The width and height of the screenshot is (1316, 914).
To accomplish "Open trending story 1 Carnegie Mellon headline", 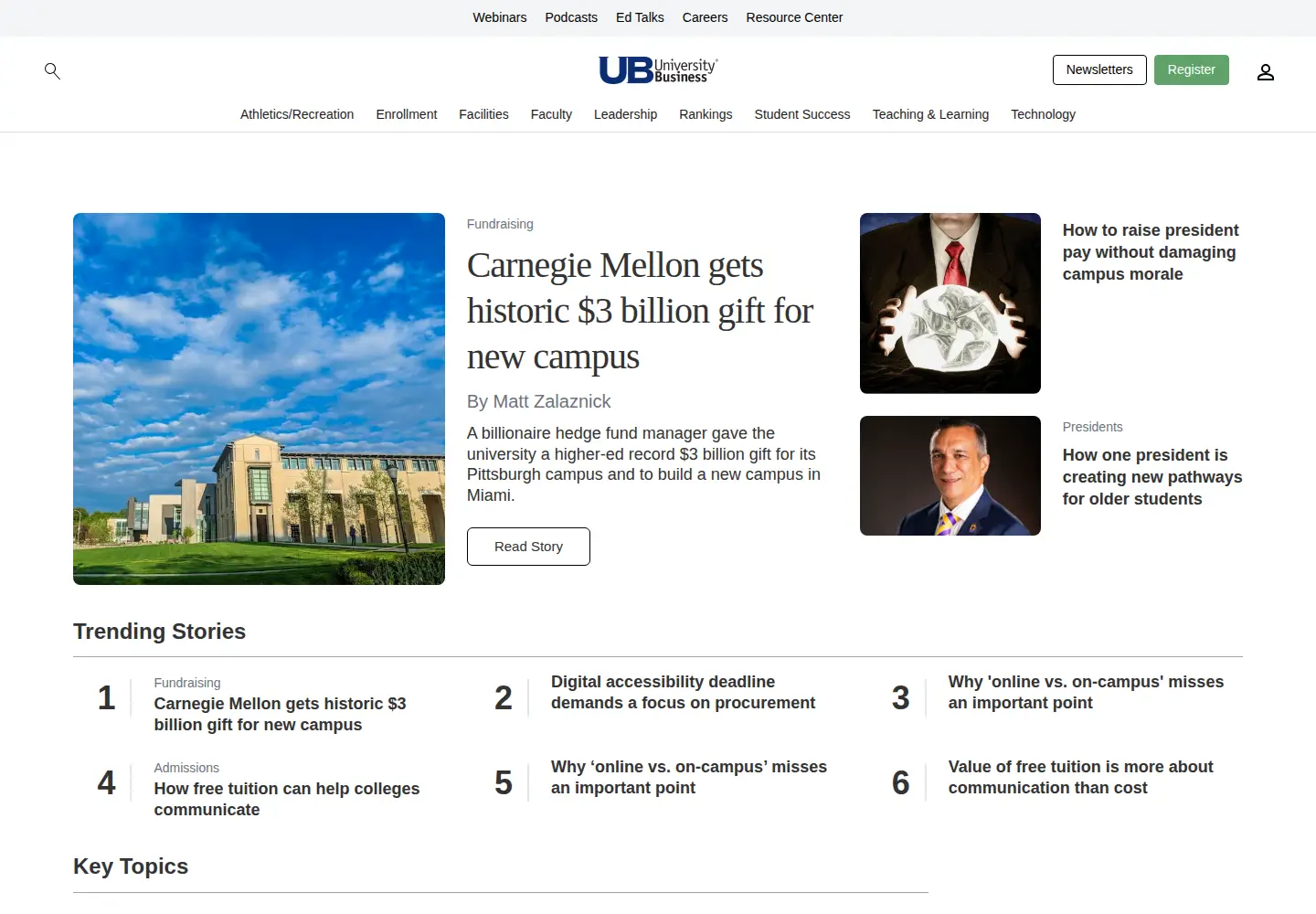I will click(280, 714).
